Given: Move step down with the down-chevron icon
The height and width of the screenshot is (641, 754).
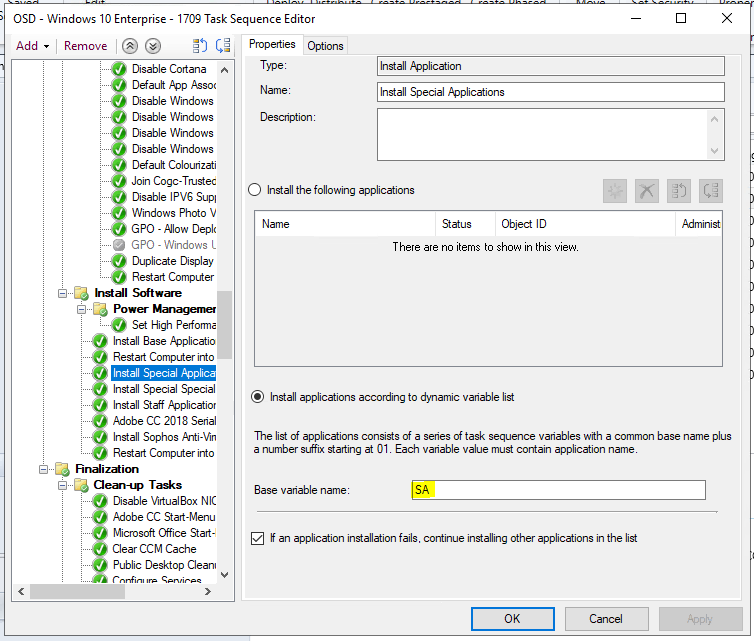Looking at the screenshot, I should click(153, 46).
